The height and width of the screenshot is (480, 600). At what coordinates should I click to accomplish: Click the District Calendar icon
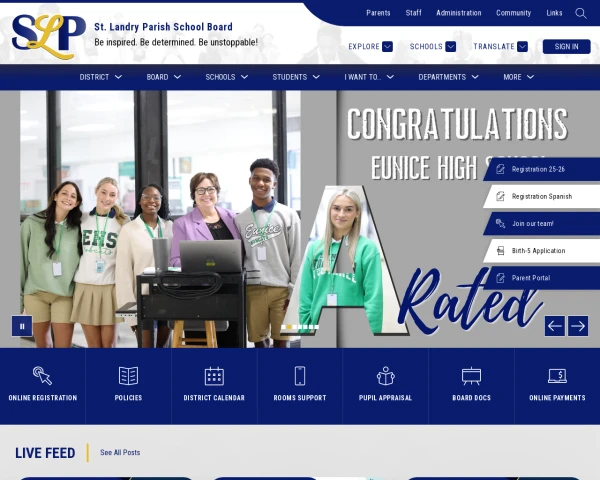[x=214, y=376]
